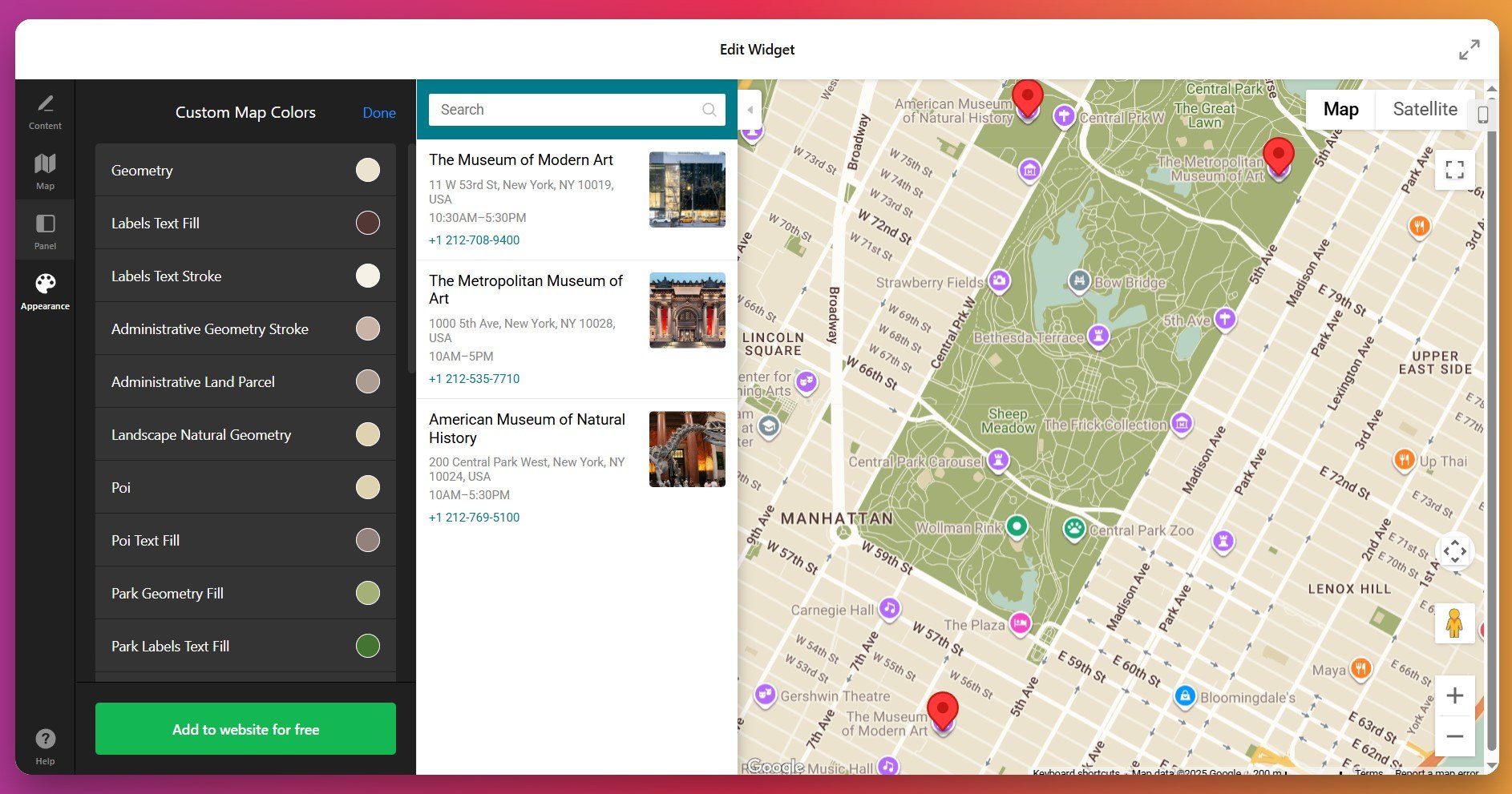This screenshot has width=1512, height=794.
Task: Expand the widget editor to full screen
Action: [x=1470, y=49]
